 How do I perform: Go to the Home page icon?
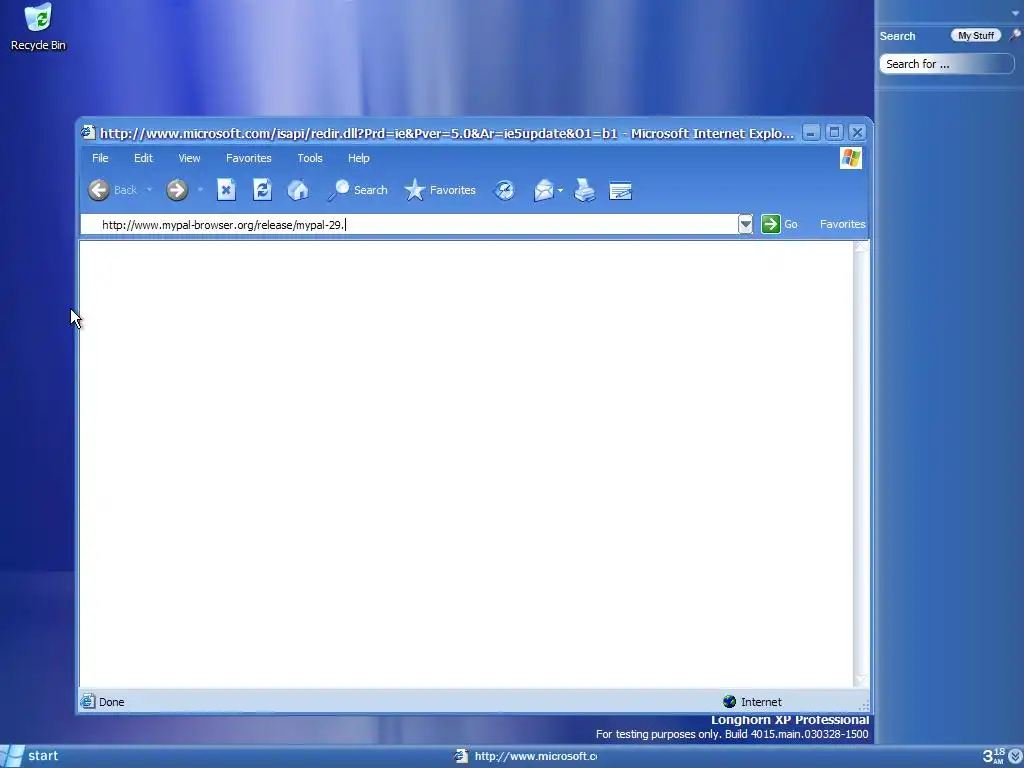click(x=298, y=190)
